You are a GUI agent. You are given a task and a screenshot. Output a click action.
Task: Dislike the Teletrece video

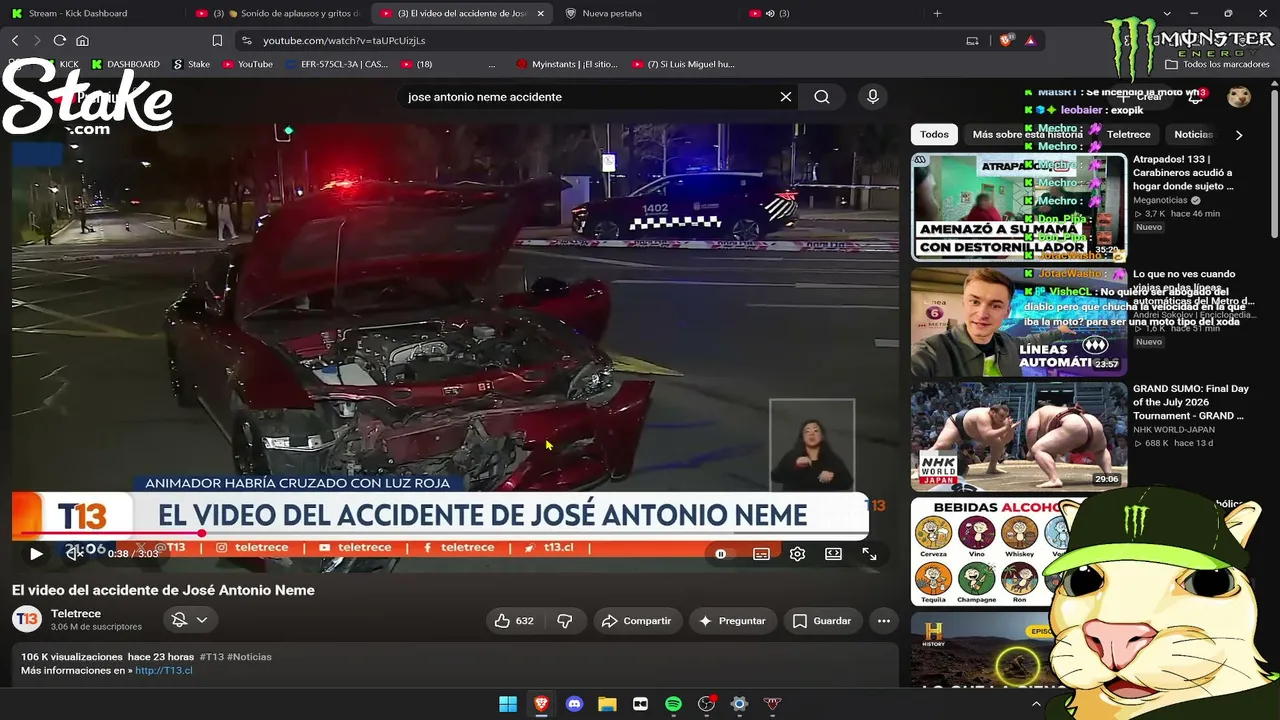point(565,621)
